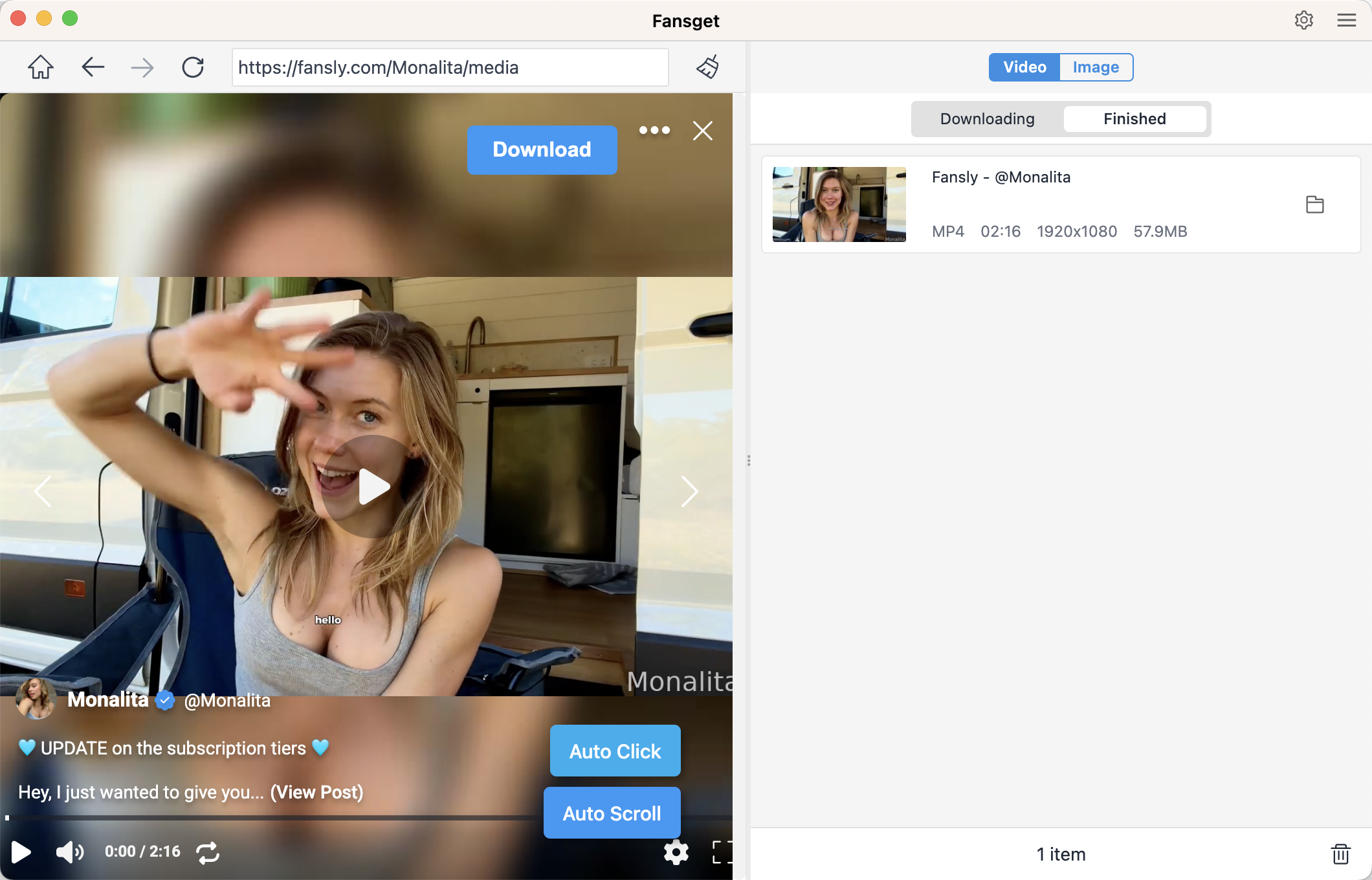Image resolution: width=1372 pixels, height=880 pixels.
Task: Open Fansget settings gear in title bar
Action: click(x=1303, y=21)
